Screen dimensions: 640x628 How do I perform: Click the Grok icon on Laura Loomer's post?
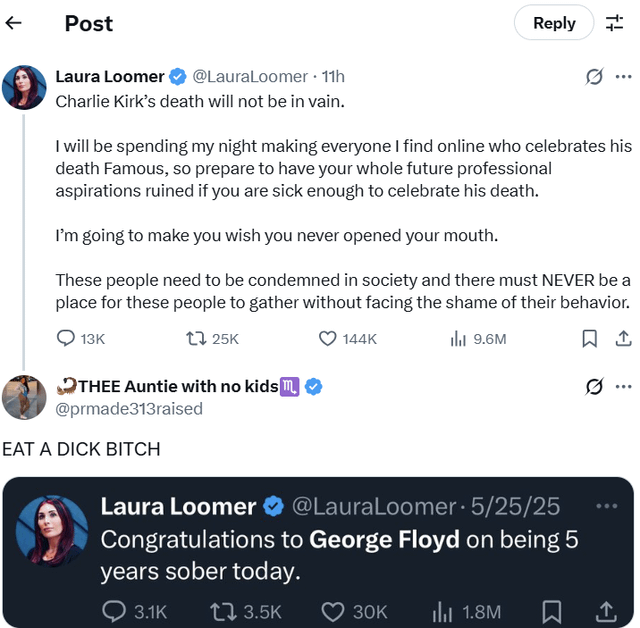point(594,77)
